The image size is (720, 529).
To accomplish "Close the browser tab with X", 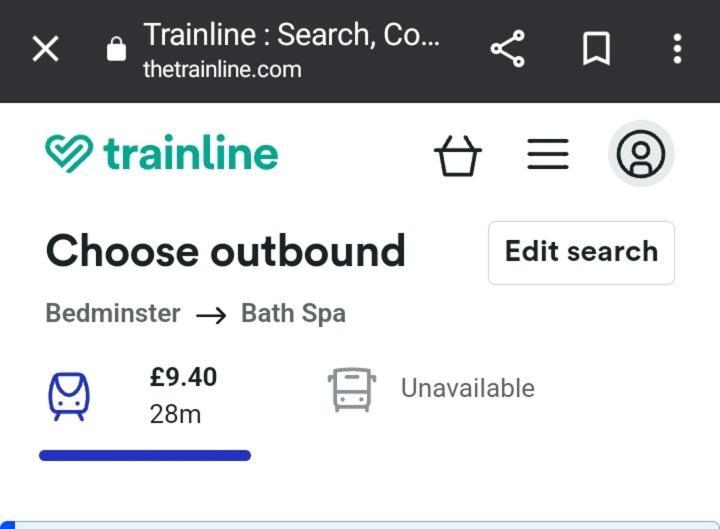I will (45, 49).
